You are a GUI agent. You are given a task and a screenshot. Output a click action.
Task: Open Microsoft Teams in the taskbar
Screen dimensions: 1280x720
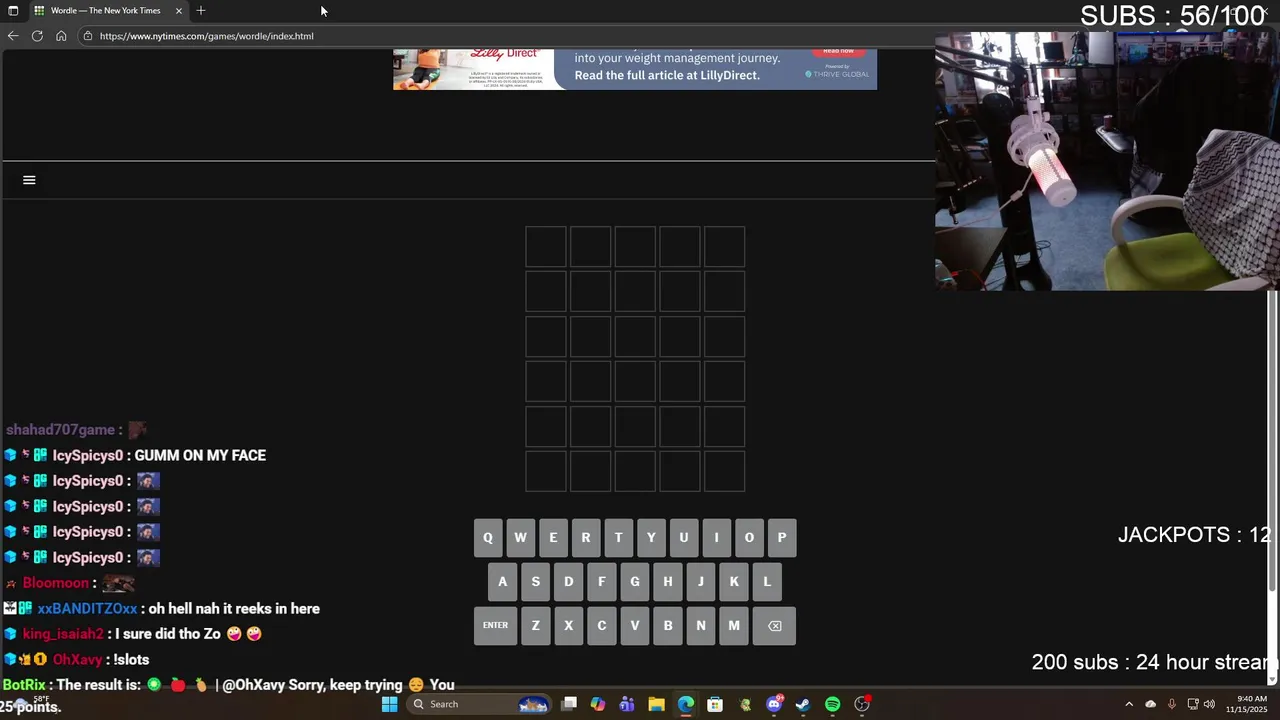627,704
